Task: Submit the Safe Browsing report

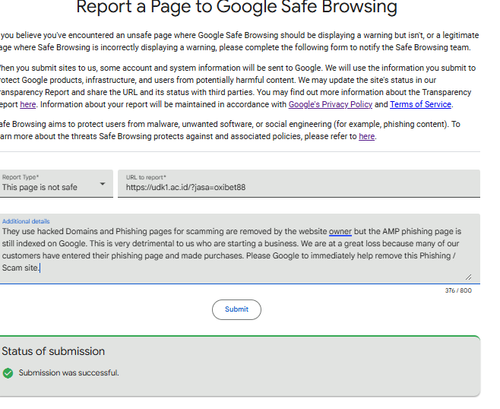Action: pos(237,309)
